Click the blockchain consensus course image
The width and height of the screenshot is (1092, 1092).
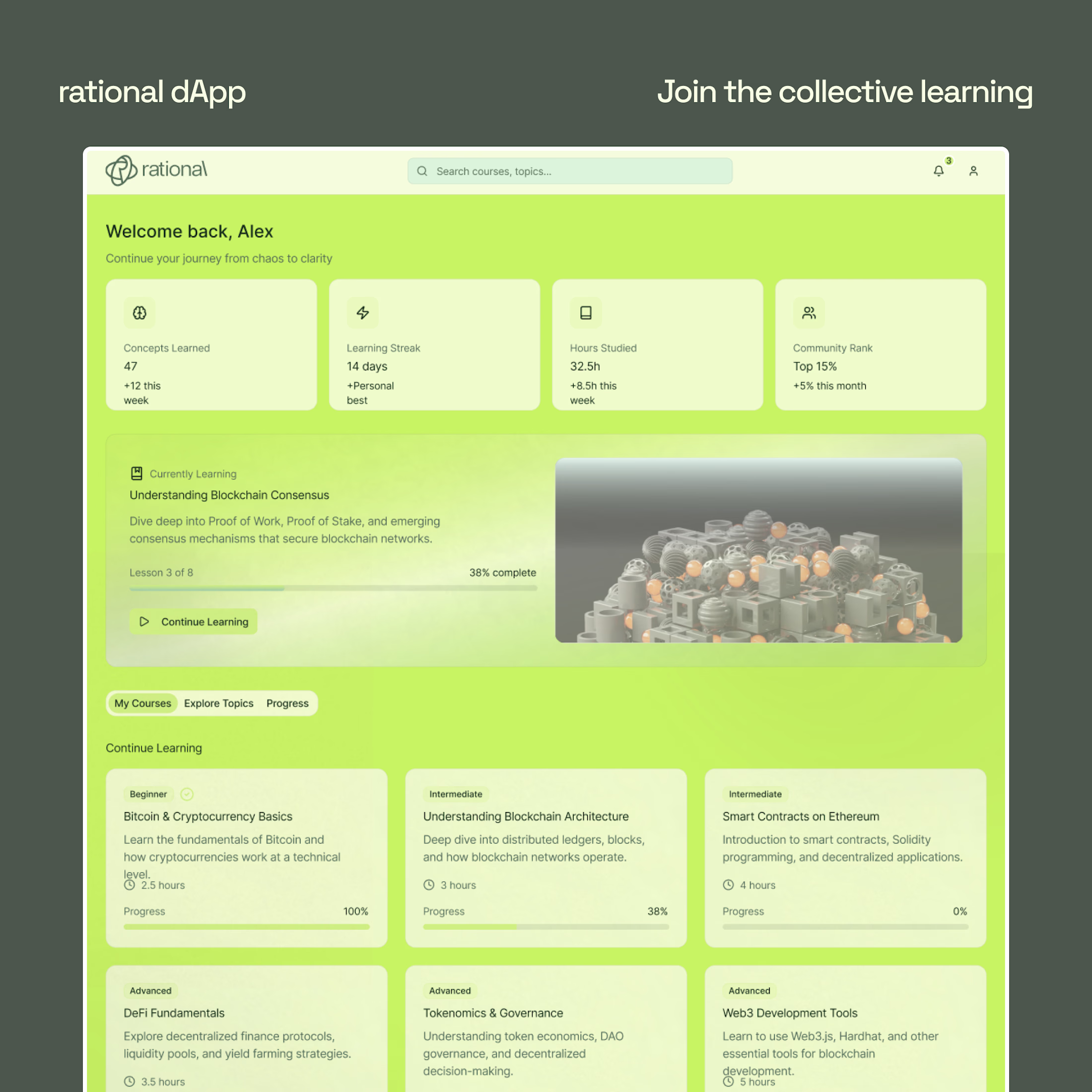click(758, 550)
